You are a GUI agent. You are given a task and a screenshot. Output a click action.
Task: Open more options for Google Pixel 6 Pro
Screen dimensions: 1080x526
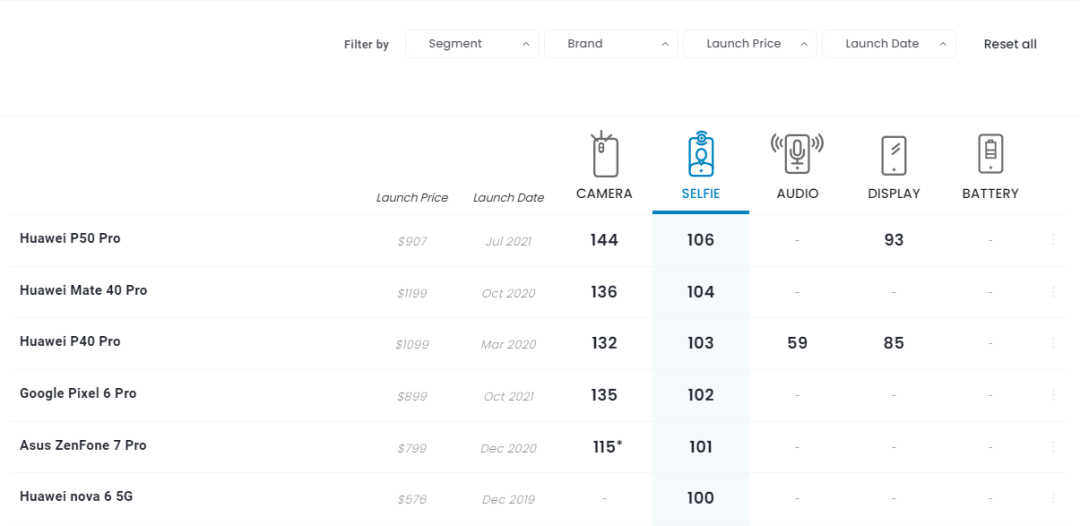click(x=1053, y=395)
